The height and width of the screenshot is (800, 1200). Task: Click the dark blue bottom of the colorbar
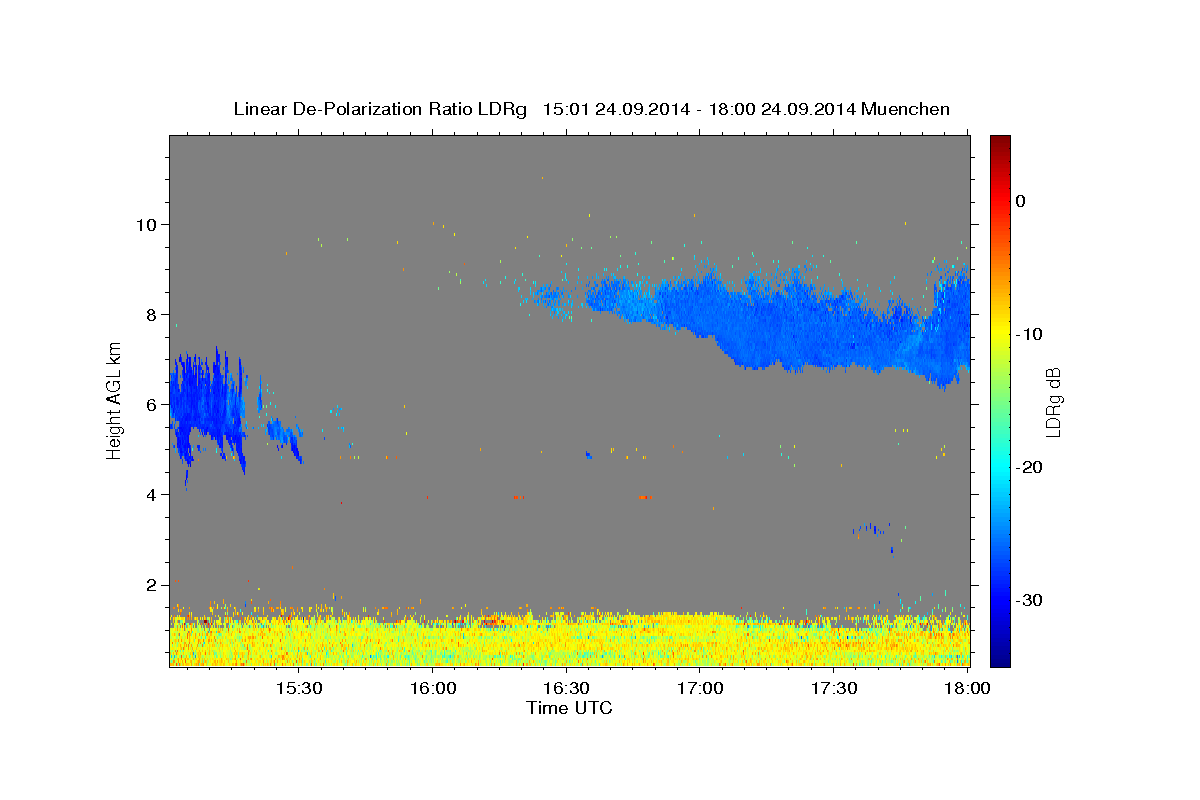1000,655
